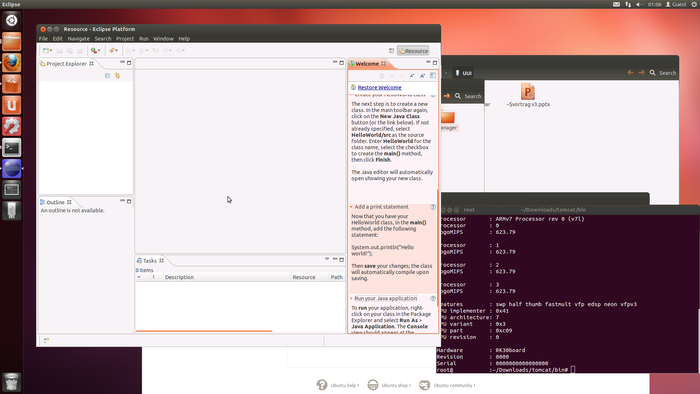Open the New wizard dropdown arrow

pyautogui.click(x=50, y=51)
